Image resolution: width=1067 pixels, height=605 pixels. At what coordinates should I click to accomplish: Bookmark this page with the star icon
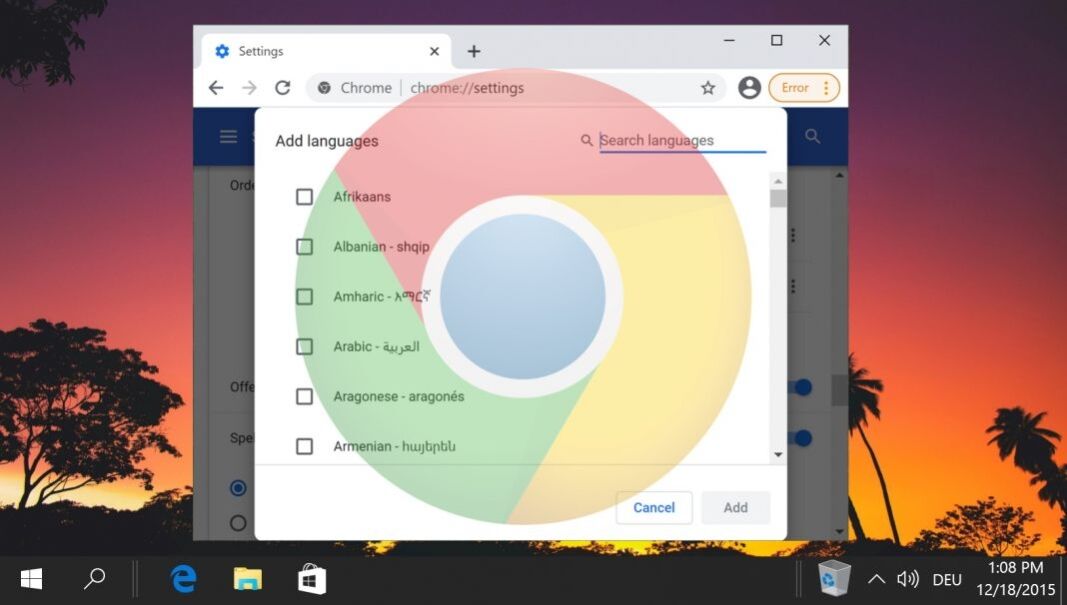pyautogui.click(x=708, y=88)
